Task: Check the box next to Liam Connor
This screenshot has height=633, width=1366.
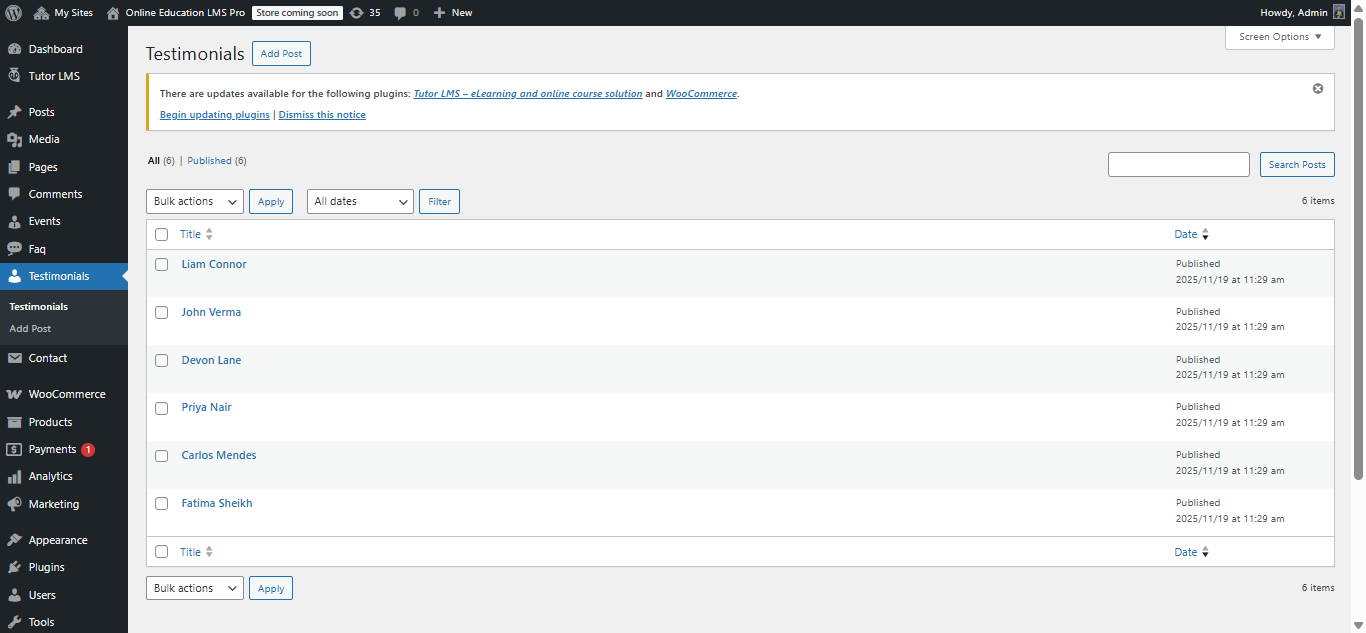Action: coord(162,265)
